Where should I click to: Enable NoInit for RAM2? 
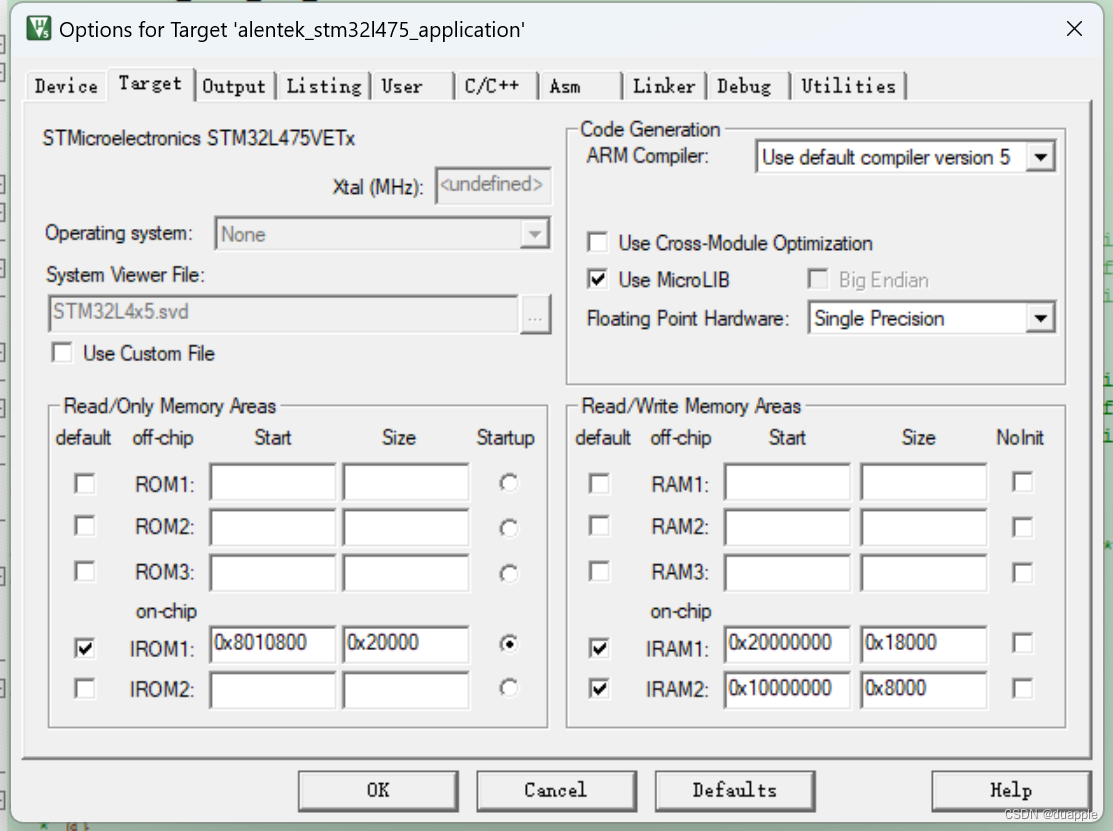[x=1022, y=527]
